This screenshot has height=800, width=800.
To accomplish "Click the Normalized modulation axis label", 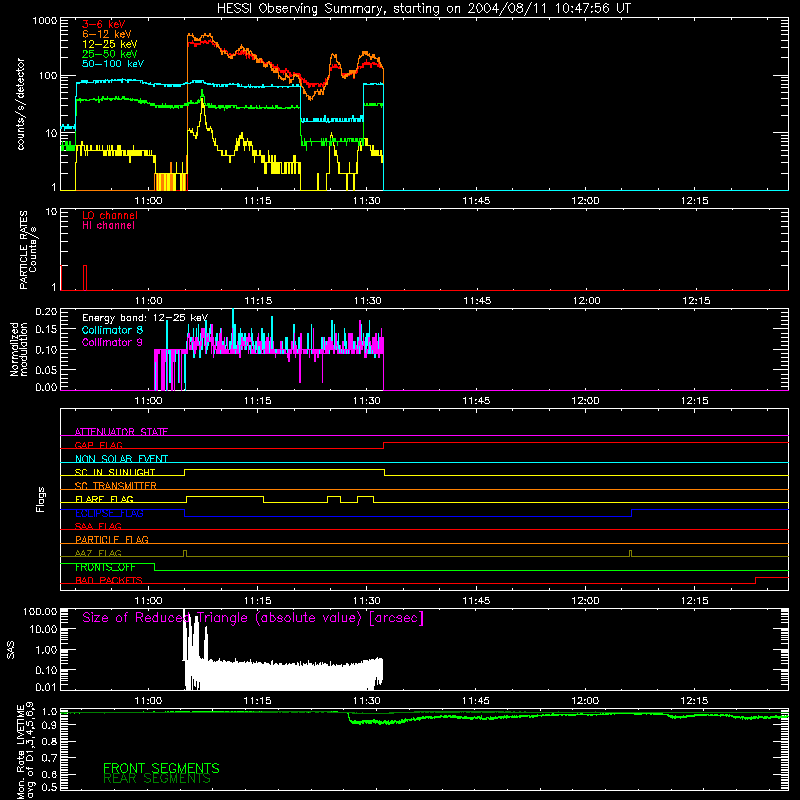I will click(x=19, y=349).
